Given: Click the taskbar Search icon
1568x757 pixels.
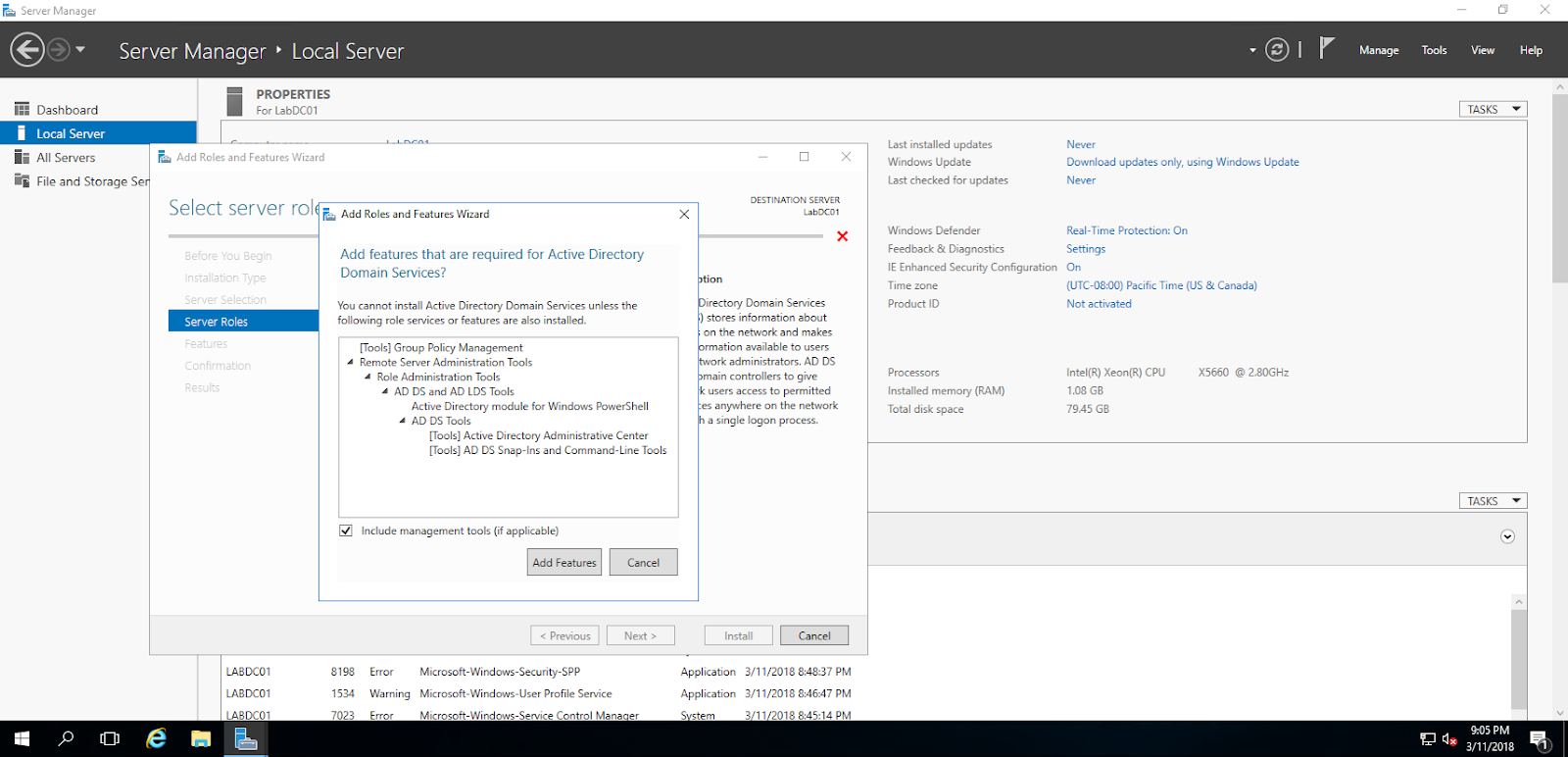Looking at the screenshot, I should 66,739.
